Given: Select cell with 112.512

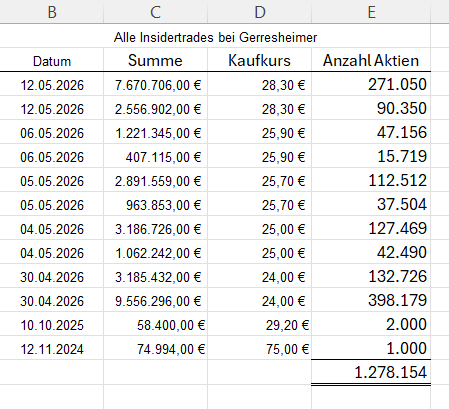Looking at the screenshot, I should 371,180.
